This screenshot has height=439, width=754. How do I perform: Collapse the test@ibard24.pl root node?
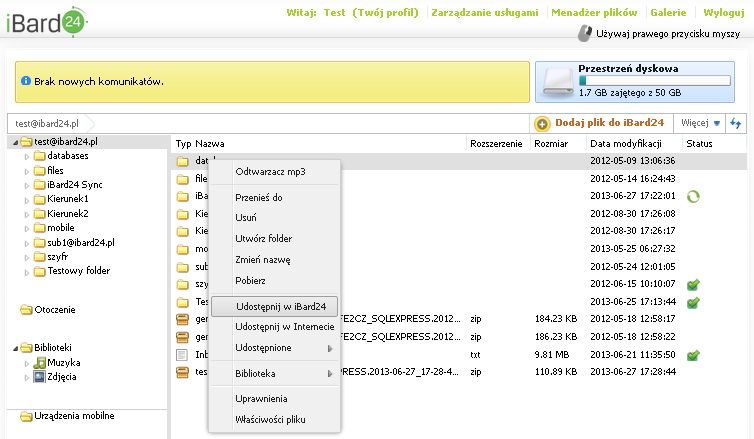tap(15, 142)
